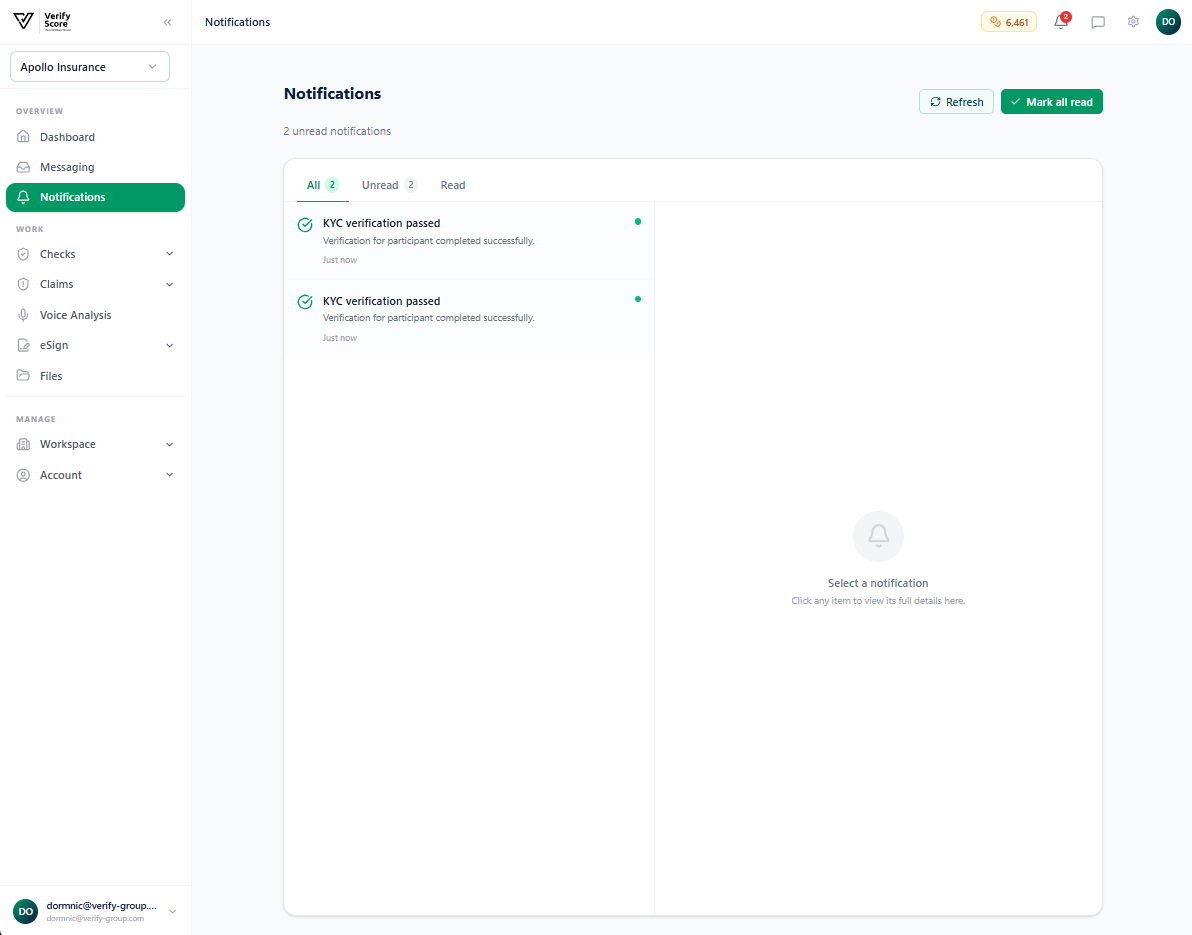Click the '2 unread notifications' text
1192x935 pixels.
point(338,132)
